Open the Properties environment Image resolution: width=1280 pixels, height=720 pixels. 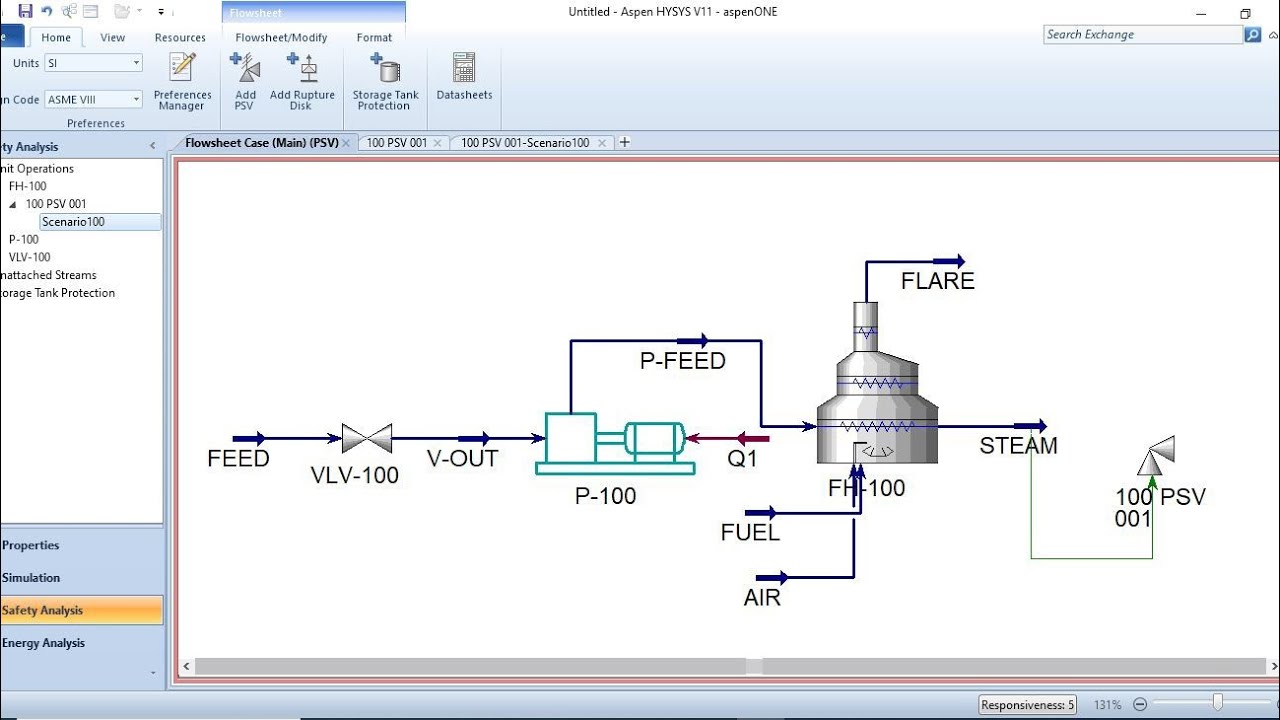tap(82, 545)
